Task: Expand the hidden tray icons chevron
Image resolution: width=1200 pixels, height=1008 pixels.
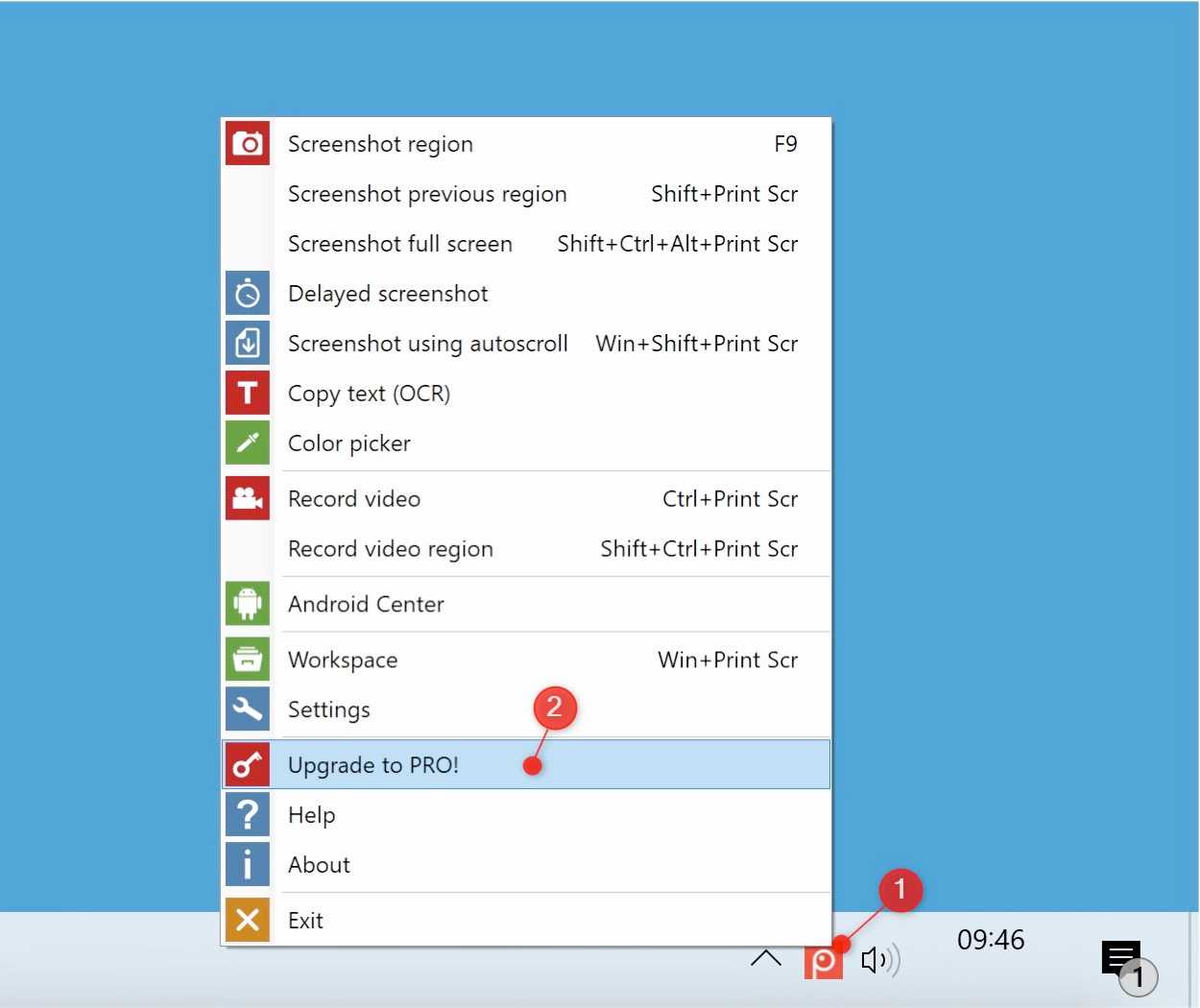Action: (x=766, y=958)
